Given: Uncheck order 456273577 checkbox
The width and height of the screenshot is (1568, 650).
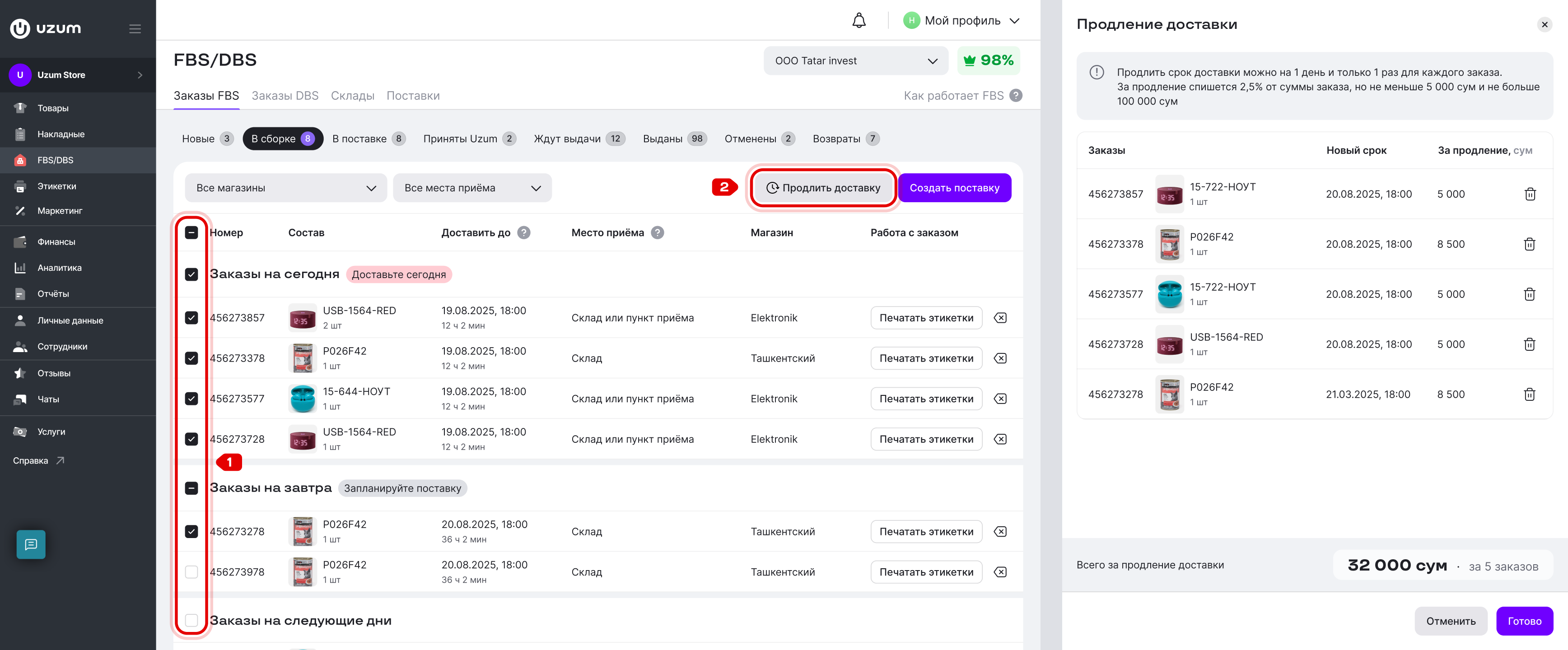Looking at the screenshot, I should pyautogui.click(x=191, y=399).
